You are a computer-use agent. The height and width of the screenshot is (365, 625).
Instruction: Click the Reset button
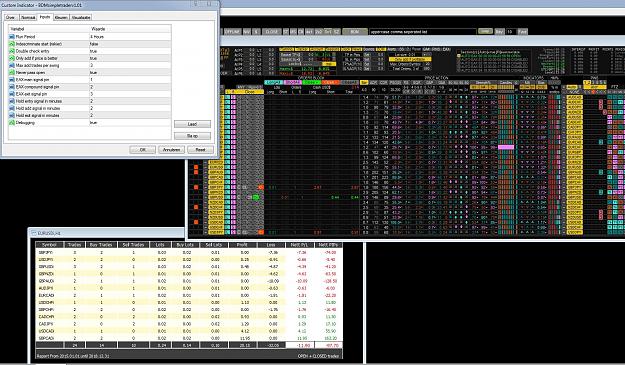pos(200,150)
